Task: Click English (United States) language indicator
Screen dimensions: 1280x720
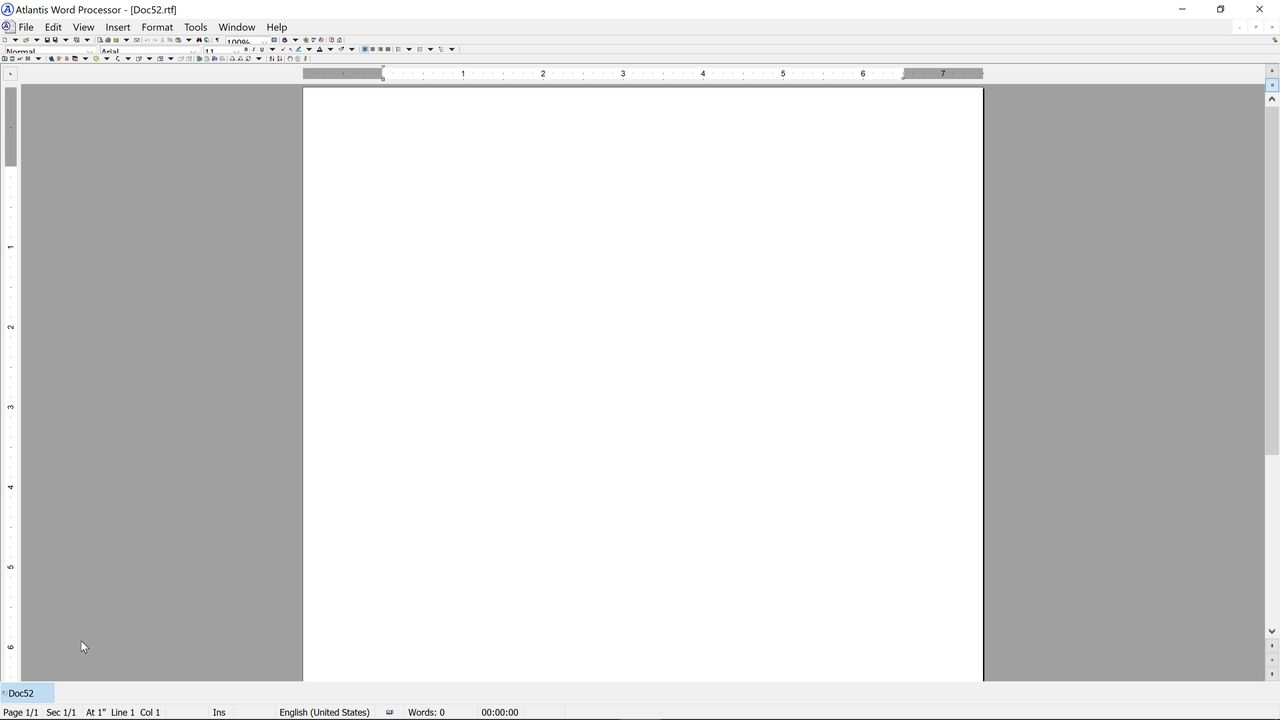Action: pos(324,712)
